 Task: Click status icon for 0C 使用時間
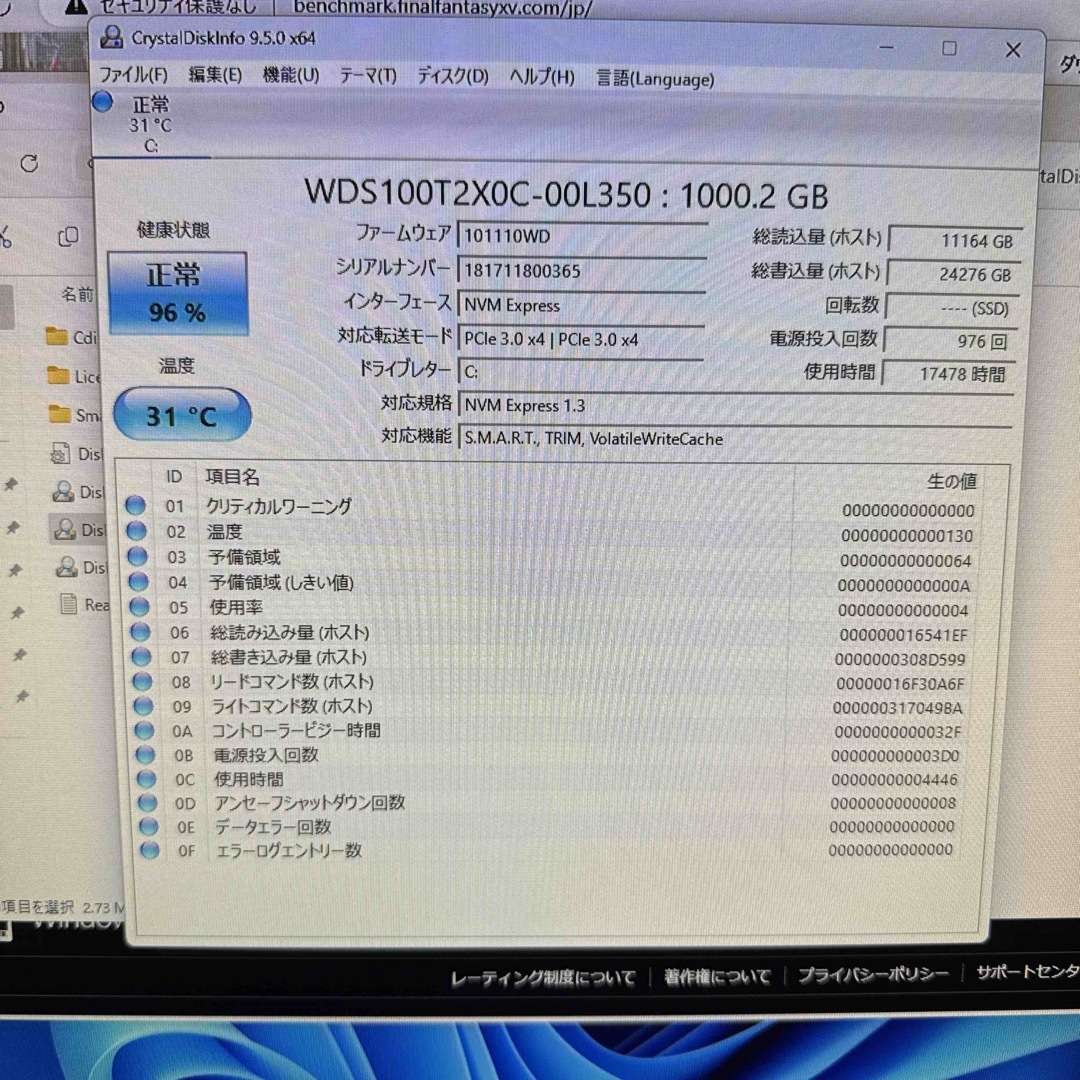[x=147, y=779]
